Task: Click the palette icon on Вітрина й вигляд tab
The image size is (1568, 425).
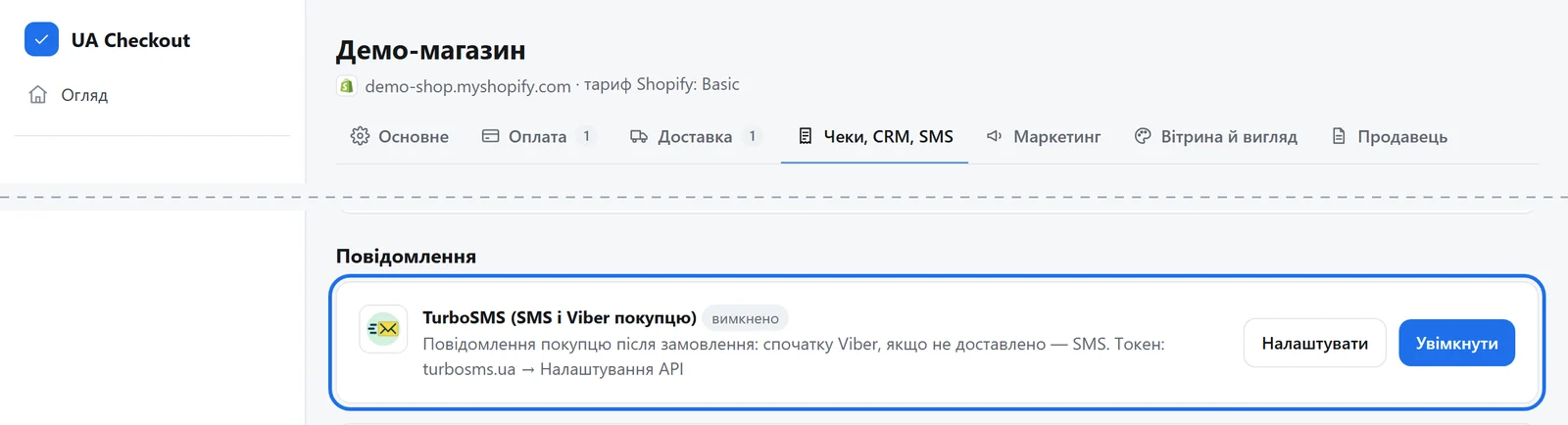Action: click(x=1143, y=136)
